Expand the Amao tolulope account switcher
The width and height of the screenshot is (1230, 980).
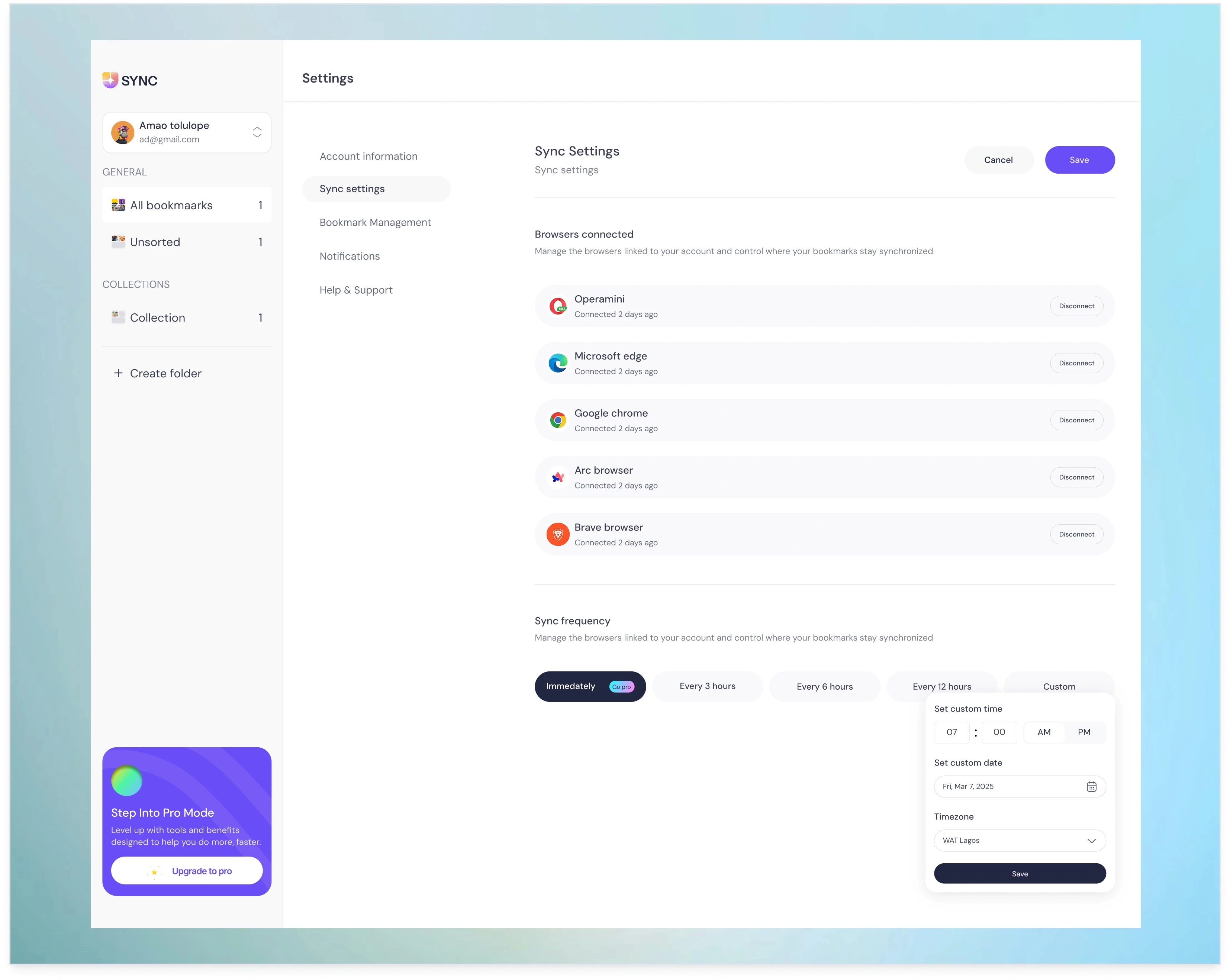257,132
